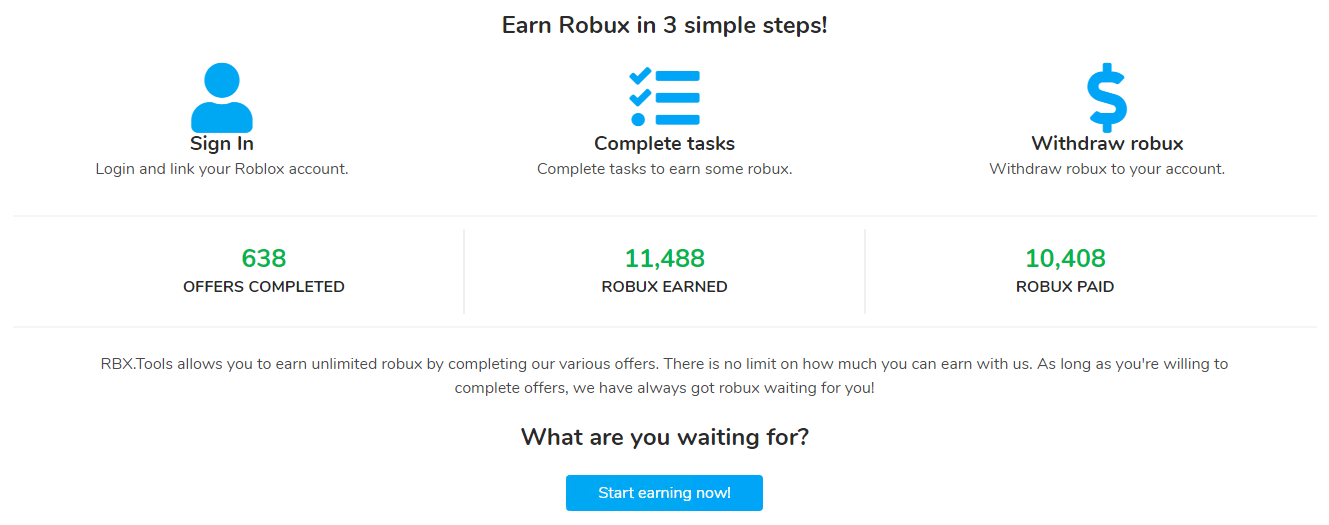Select the Complete tasks heading
This screenshot has height=525, width=1329.
pyautogui.click(x=664, y=143)
